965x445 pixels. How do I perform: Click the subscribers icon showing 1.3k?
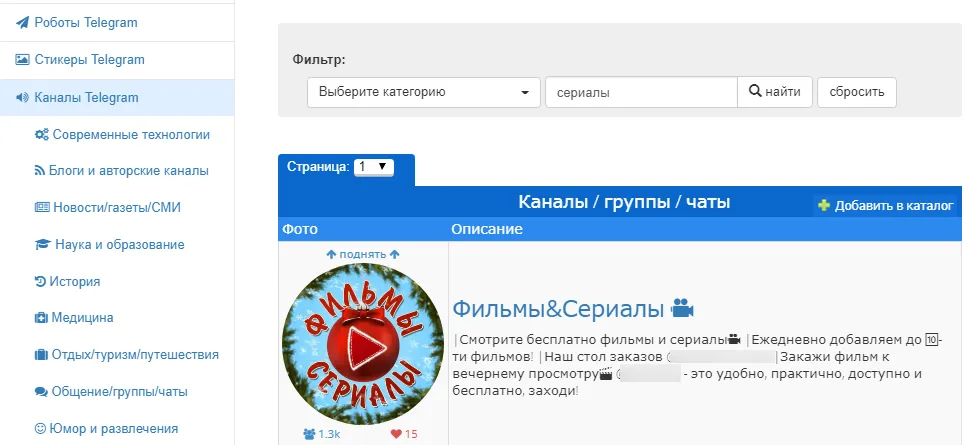point(310,434)
